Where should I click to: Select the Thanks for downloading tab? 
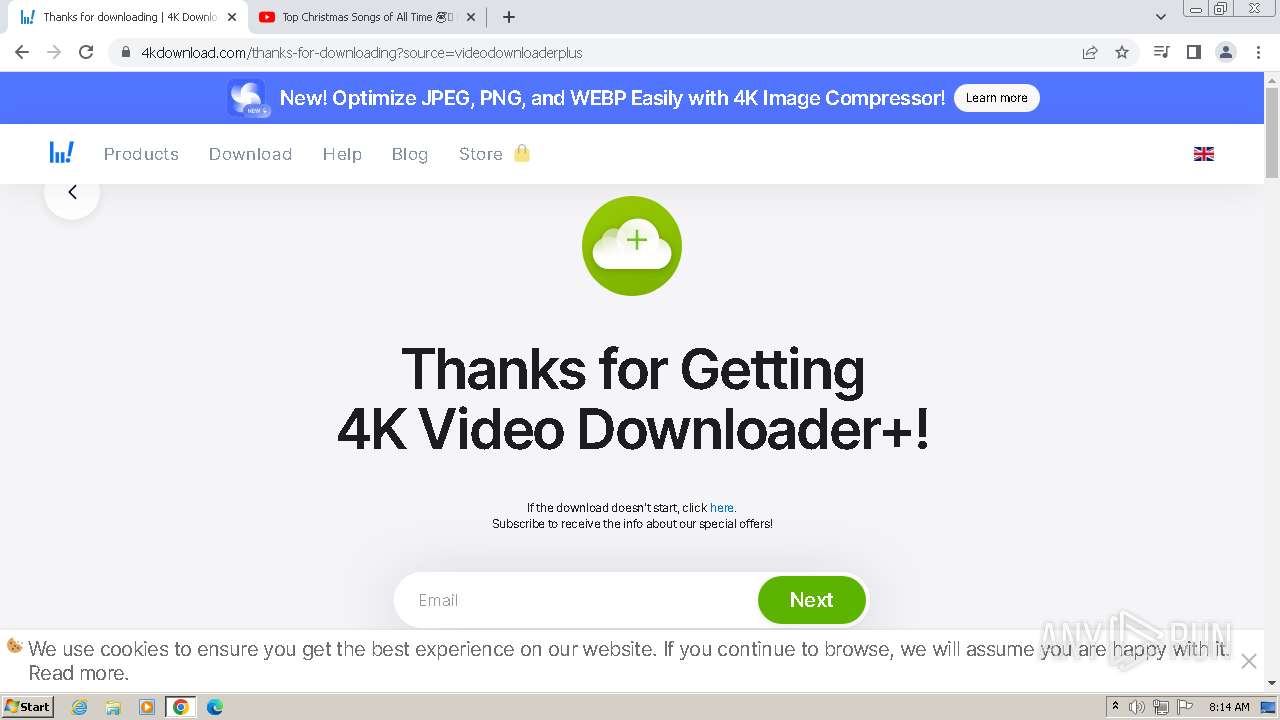click(128, 17)
